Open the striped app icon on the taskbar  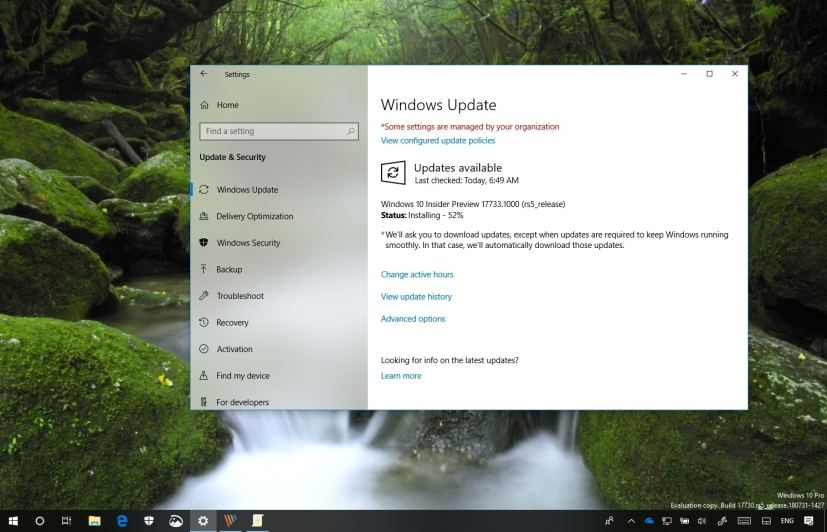230,521
